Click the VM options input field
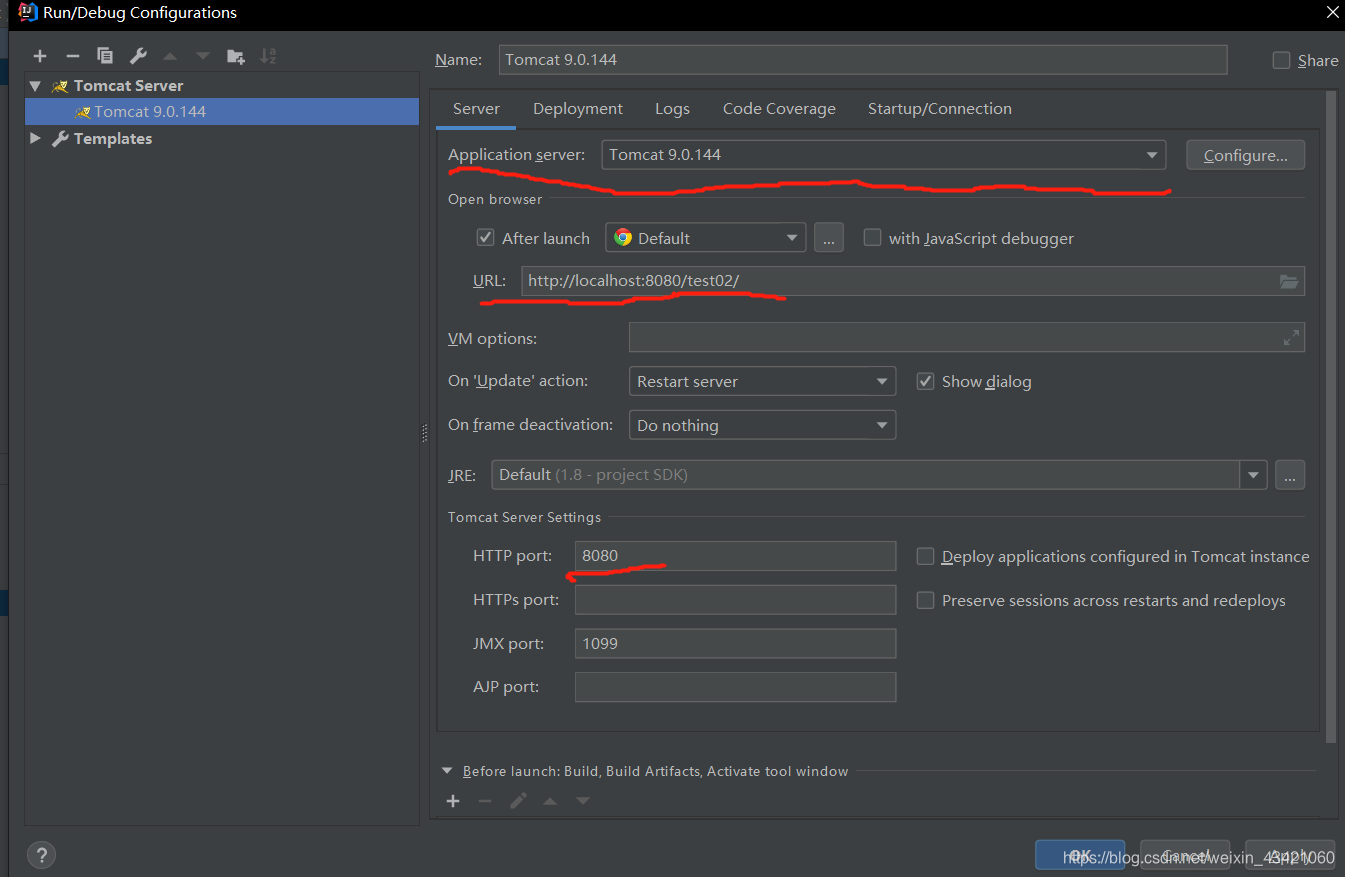 pos(966,338)
